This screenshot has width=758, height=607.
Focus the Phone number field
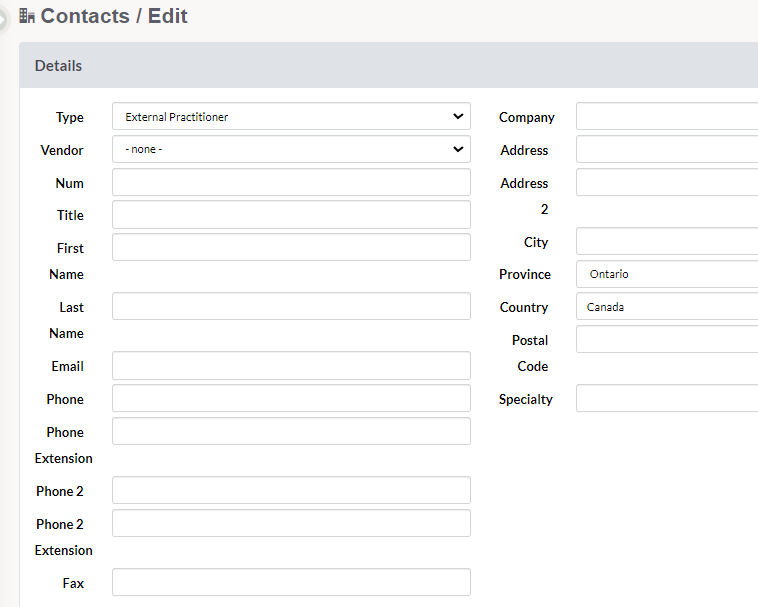coord(292,399)
